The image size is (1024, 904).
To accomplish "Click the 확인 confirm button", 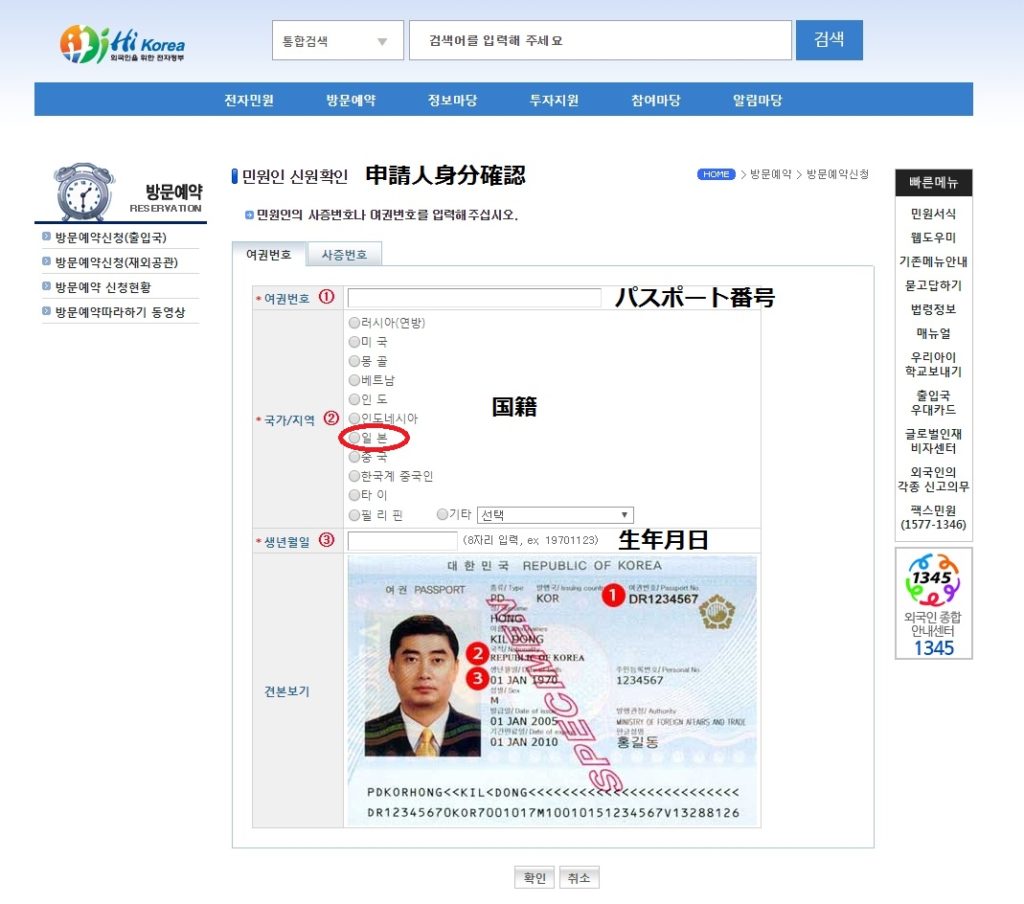I will point(534,878).
